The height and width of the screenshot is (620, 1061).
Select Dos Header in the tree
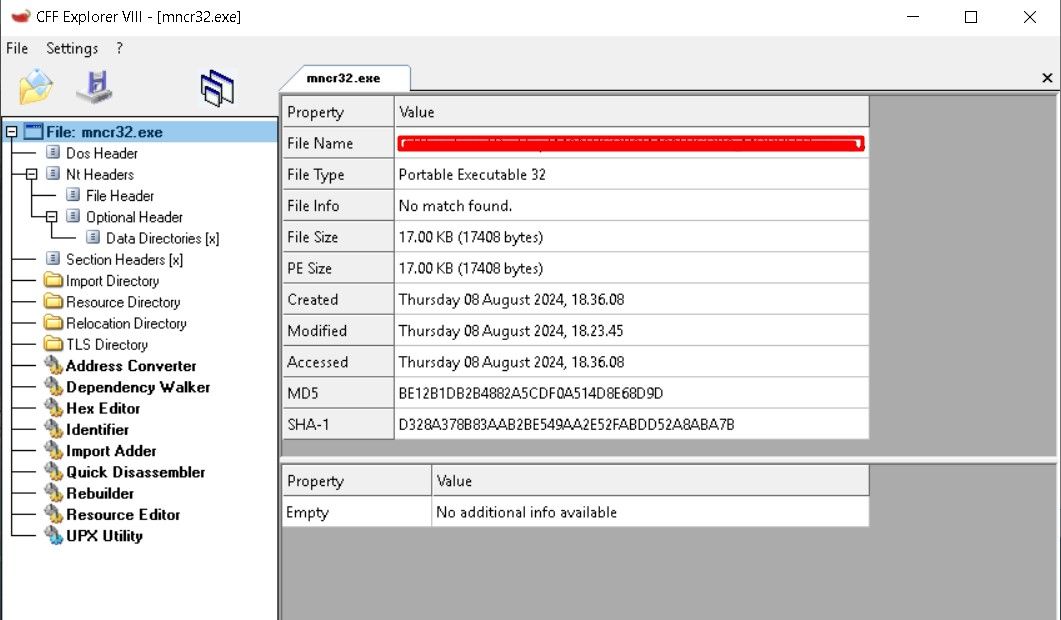pos(101,154)
